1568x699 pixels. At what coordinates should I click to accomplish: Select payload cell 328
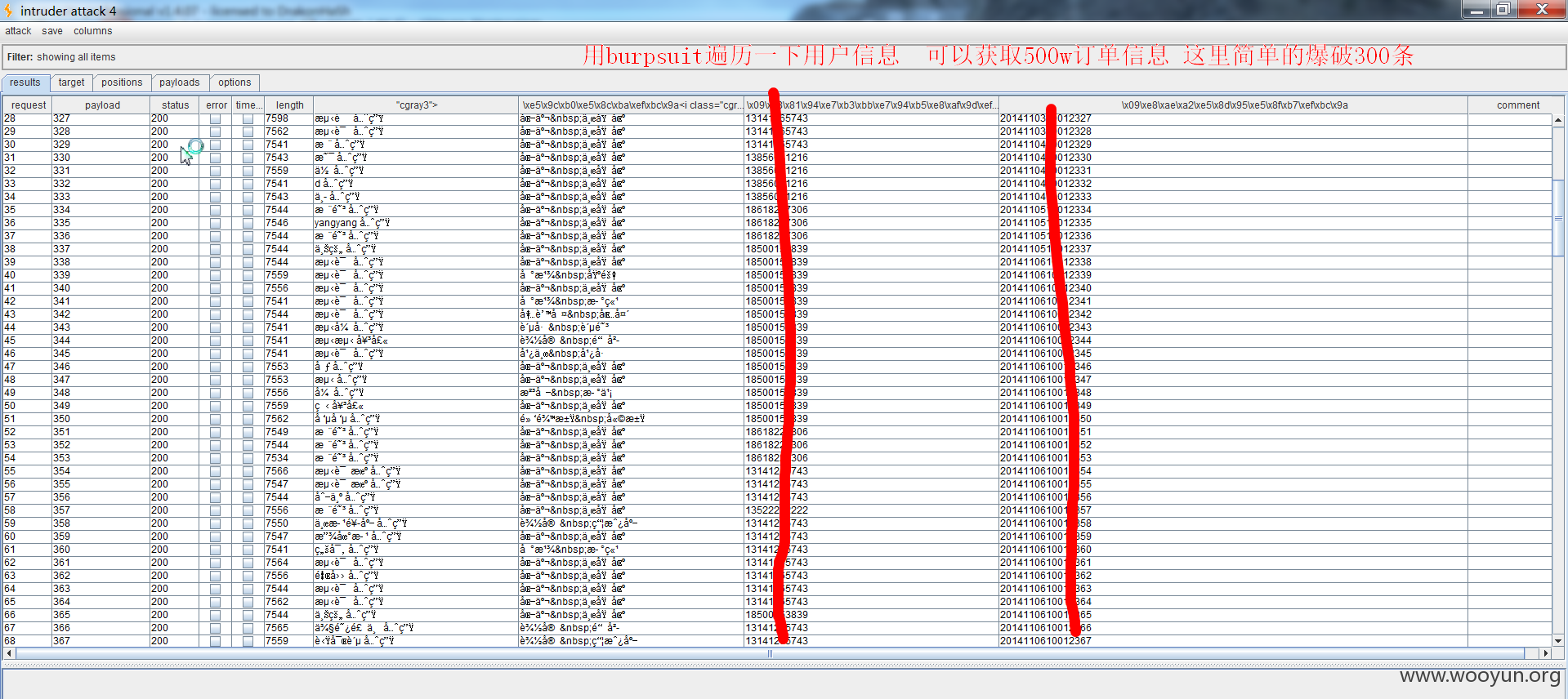(101, 131)
